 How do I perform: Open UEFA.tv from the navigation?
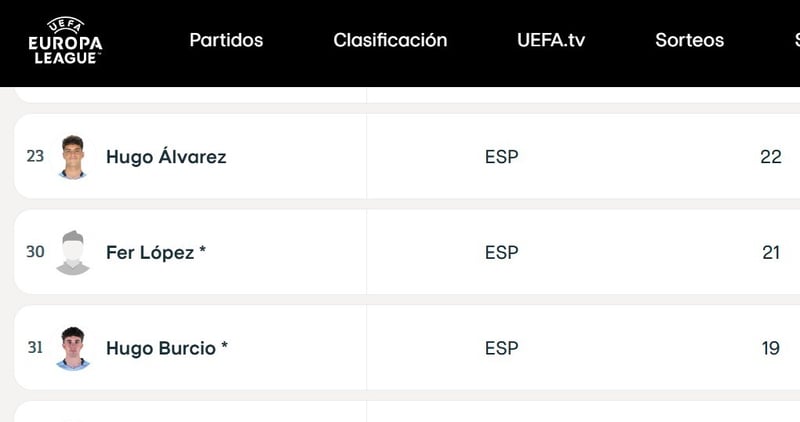(551, 40)
